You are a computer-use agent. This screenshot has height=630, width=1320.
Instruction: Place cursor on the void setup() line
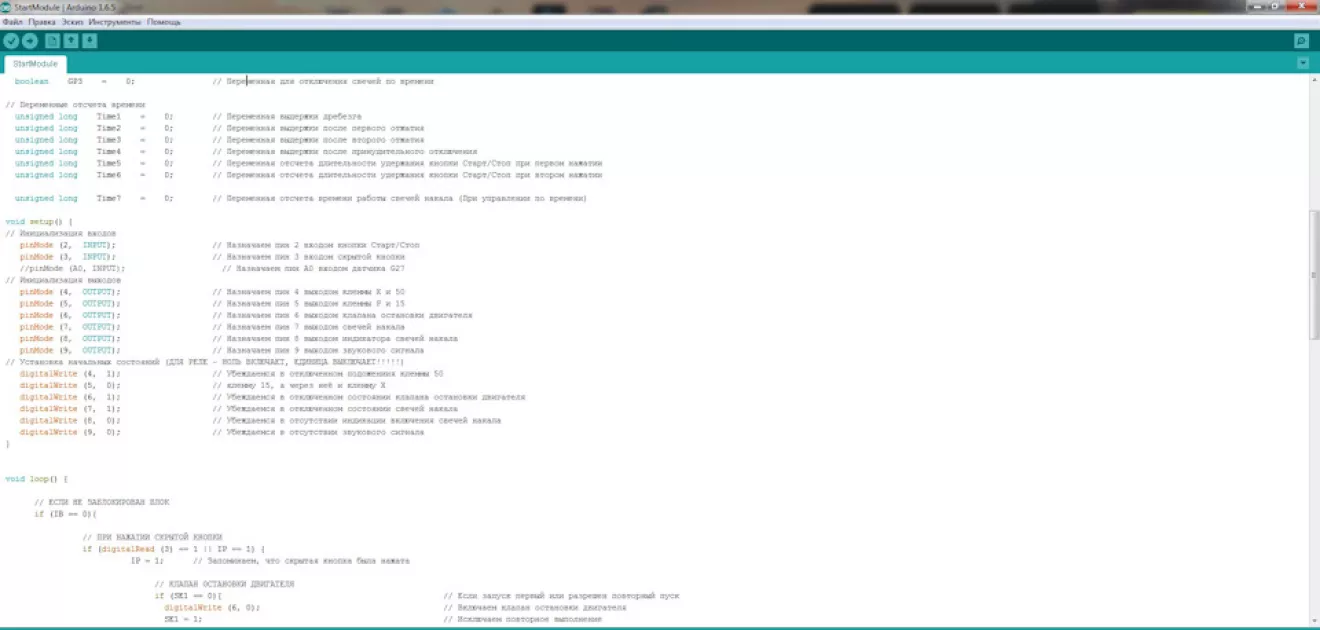tap(38, 222)
